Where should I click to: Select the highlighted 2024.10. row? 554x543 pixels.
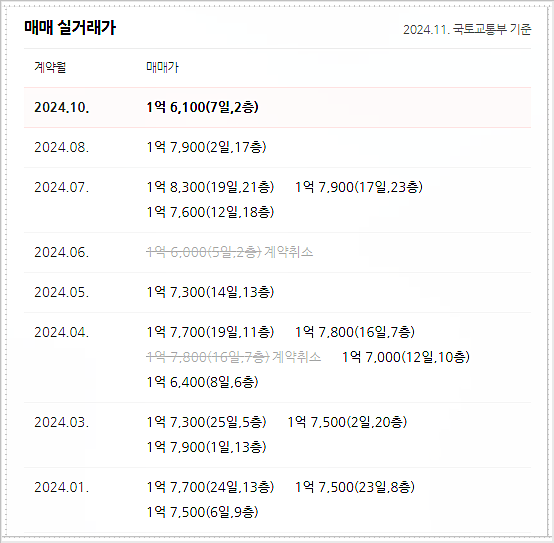pos(277,107)
